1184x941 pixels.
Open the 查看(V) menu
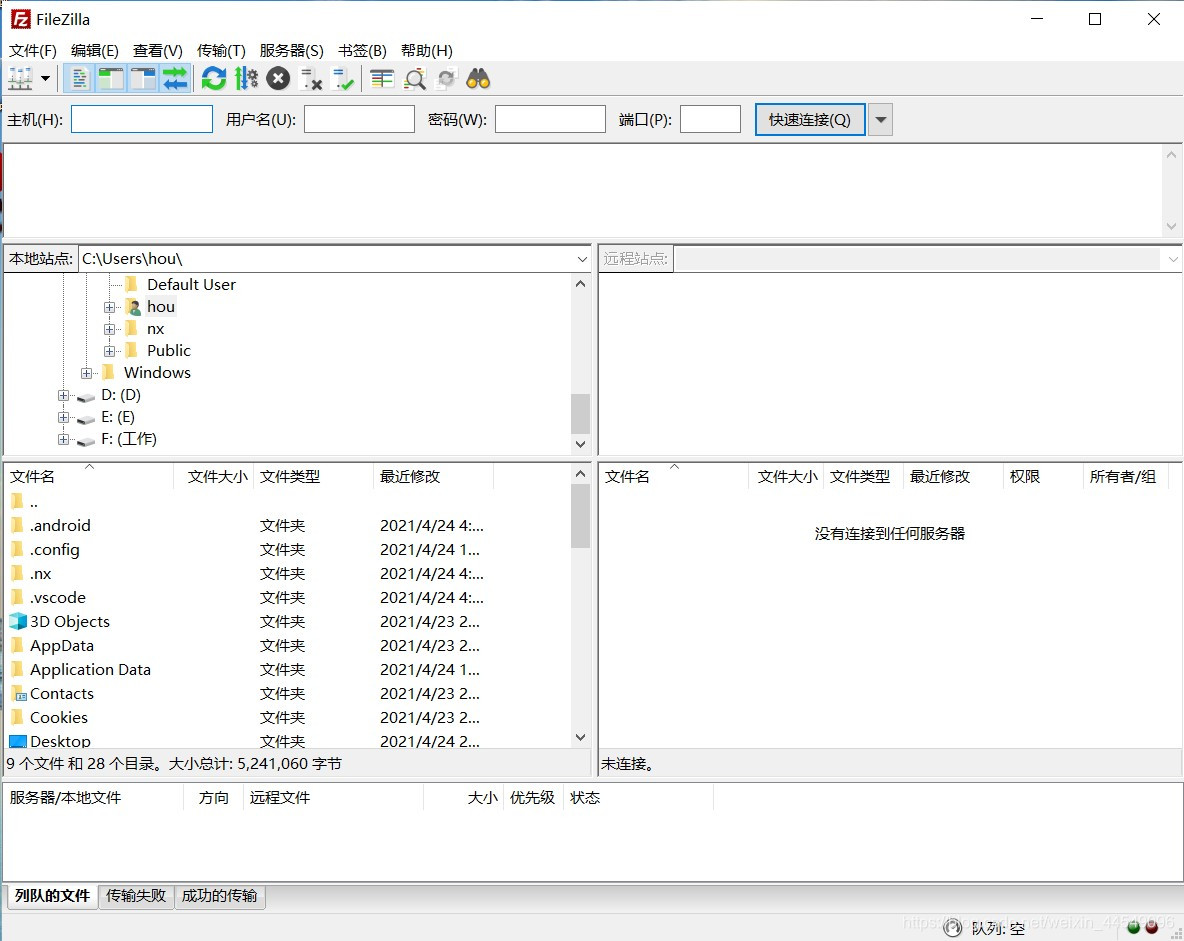157,51
